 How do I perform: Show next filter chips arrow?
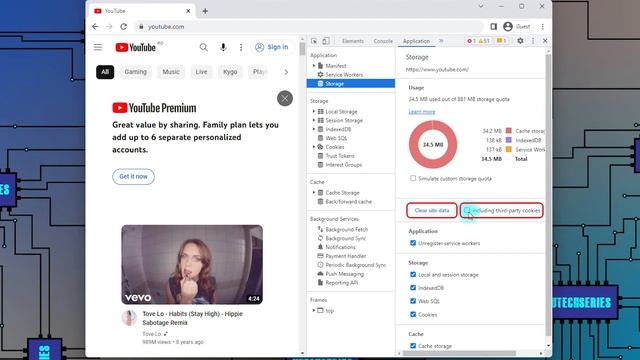(286, 72)
